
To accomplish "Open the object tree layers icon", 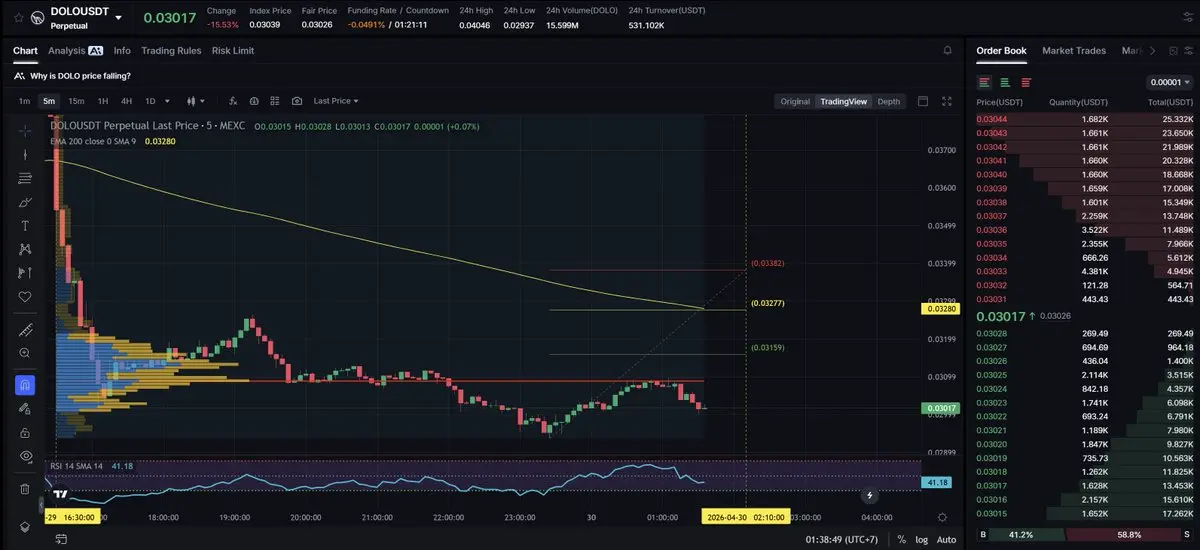I will pyautogui.click(x=25, y=527).
